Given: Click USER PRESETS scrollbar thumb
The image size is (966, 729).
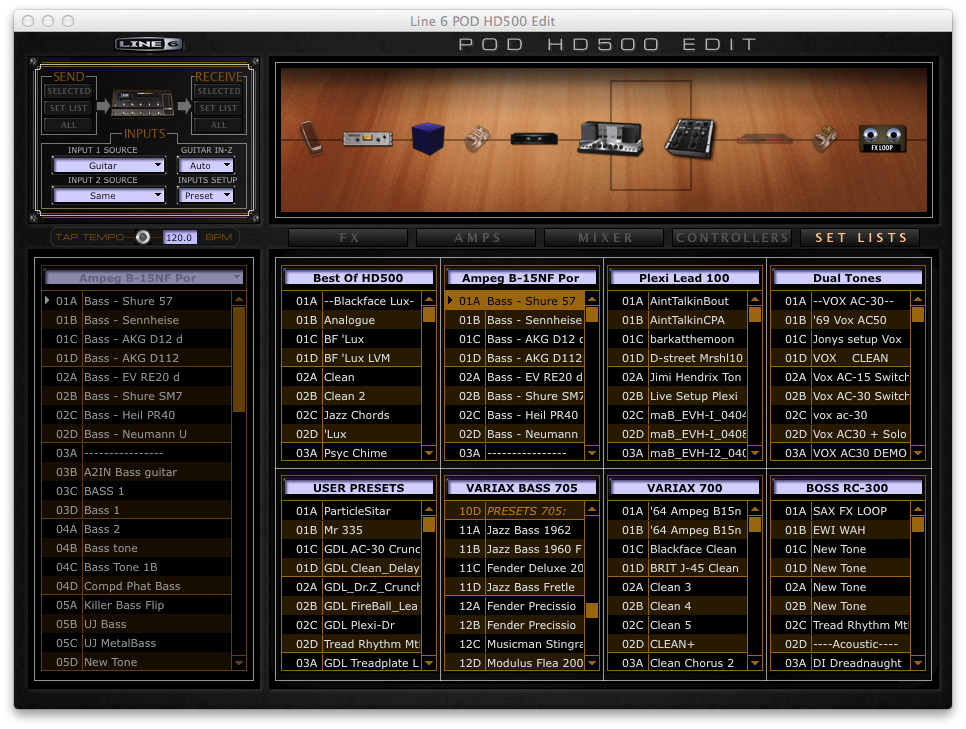Looking at the screenshot, I should tap(429, 524).
